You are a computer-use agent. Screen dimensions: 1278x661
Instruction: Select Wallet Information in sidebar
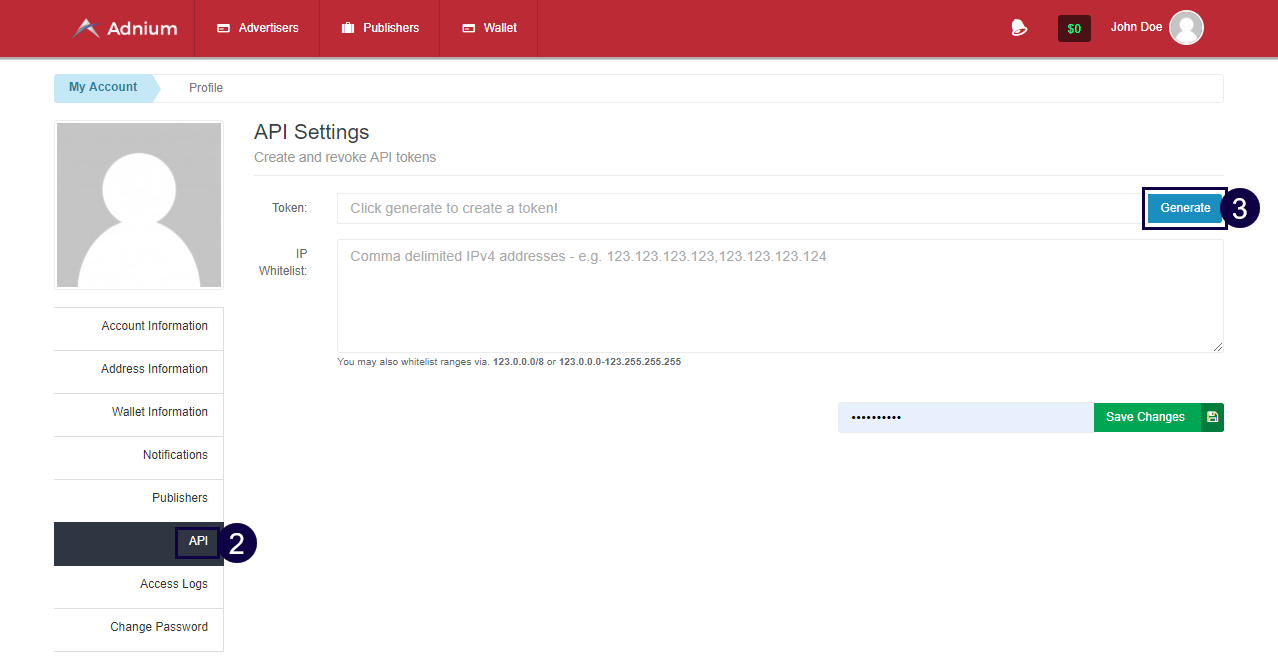[x=159, y=412]
